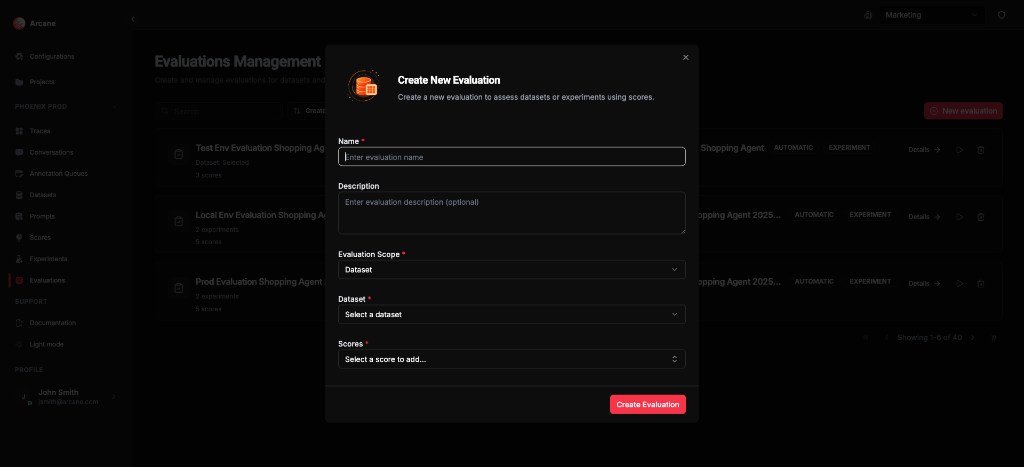Click the evaluations Search field

click(x=219, y=111)
